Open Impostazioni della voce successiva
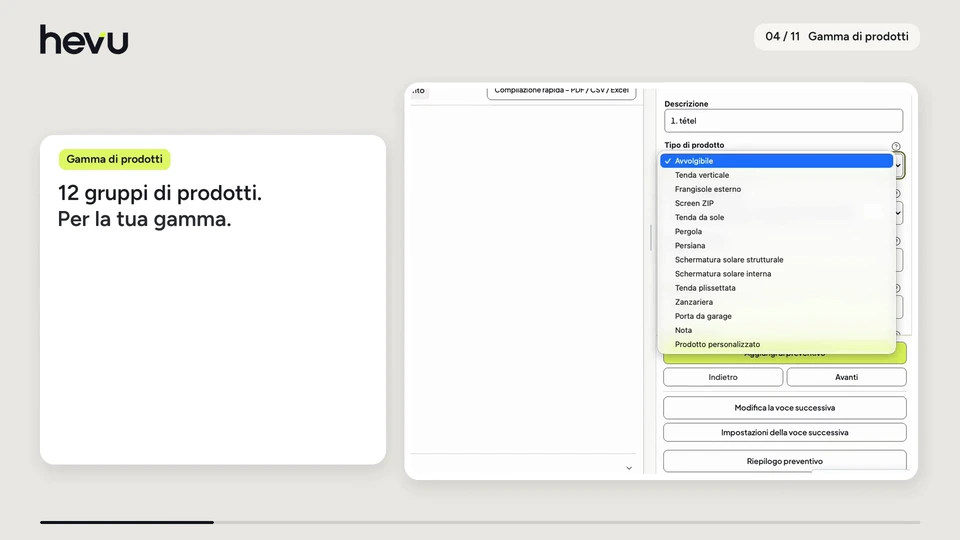 click(784, 432)
